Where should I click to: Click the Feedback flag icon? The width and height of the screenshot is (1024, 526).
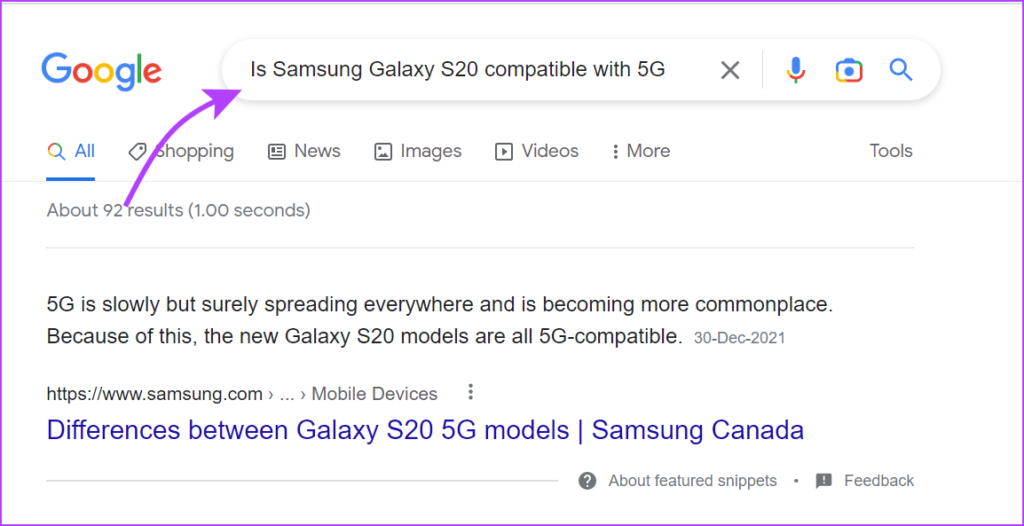click(824, 481)
